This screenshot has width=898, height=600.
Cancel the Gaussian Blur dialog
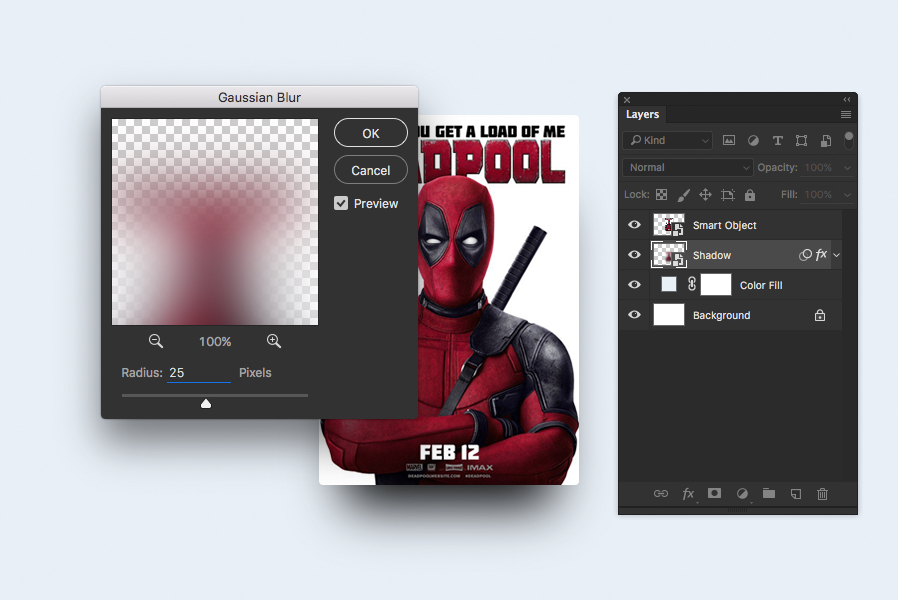coord(370,170)
